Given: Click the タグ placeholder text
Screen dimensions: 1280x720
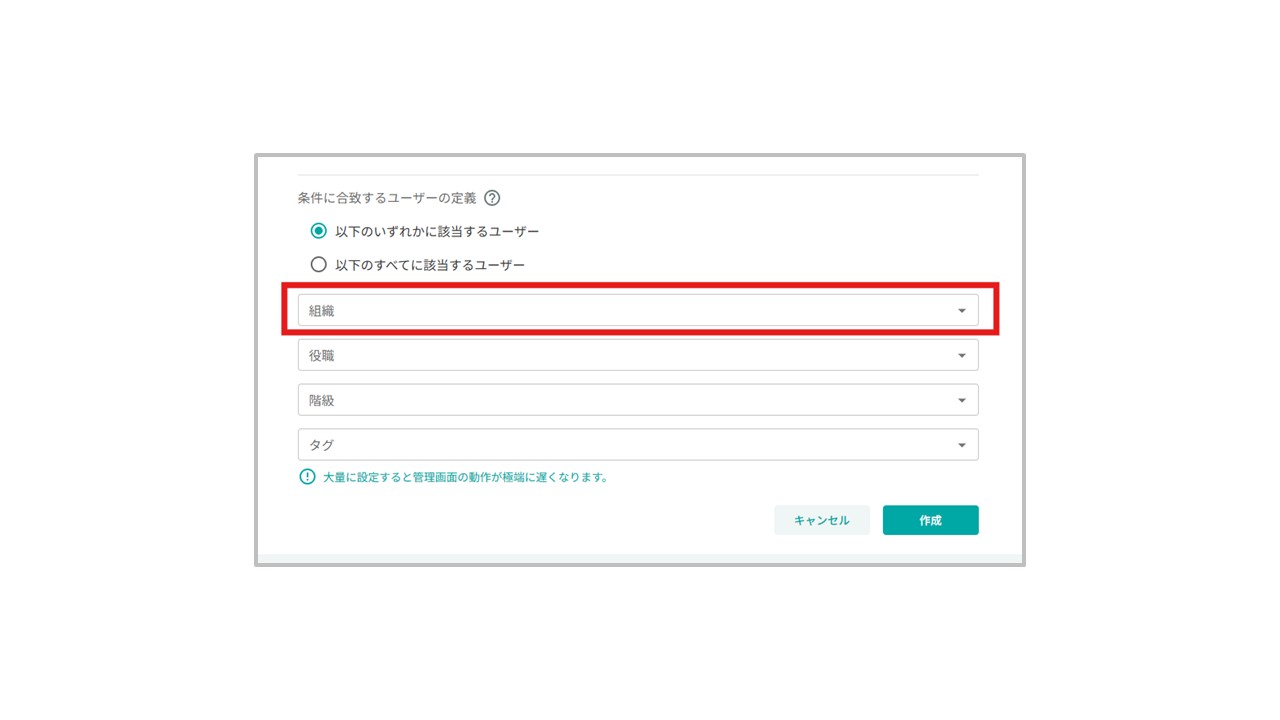Looking at the screenshot, I should click(x=321, y=445).
